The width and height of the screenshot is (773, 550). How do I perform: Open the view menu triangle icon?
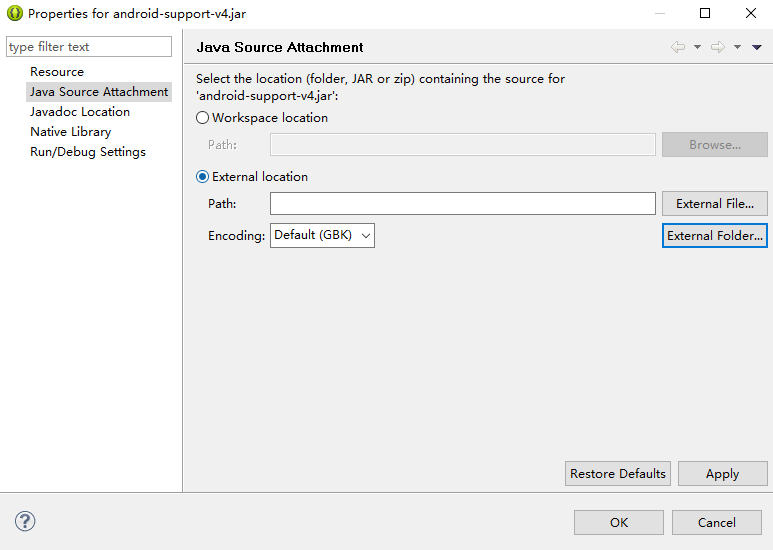coord(757,47)
